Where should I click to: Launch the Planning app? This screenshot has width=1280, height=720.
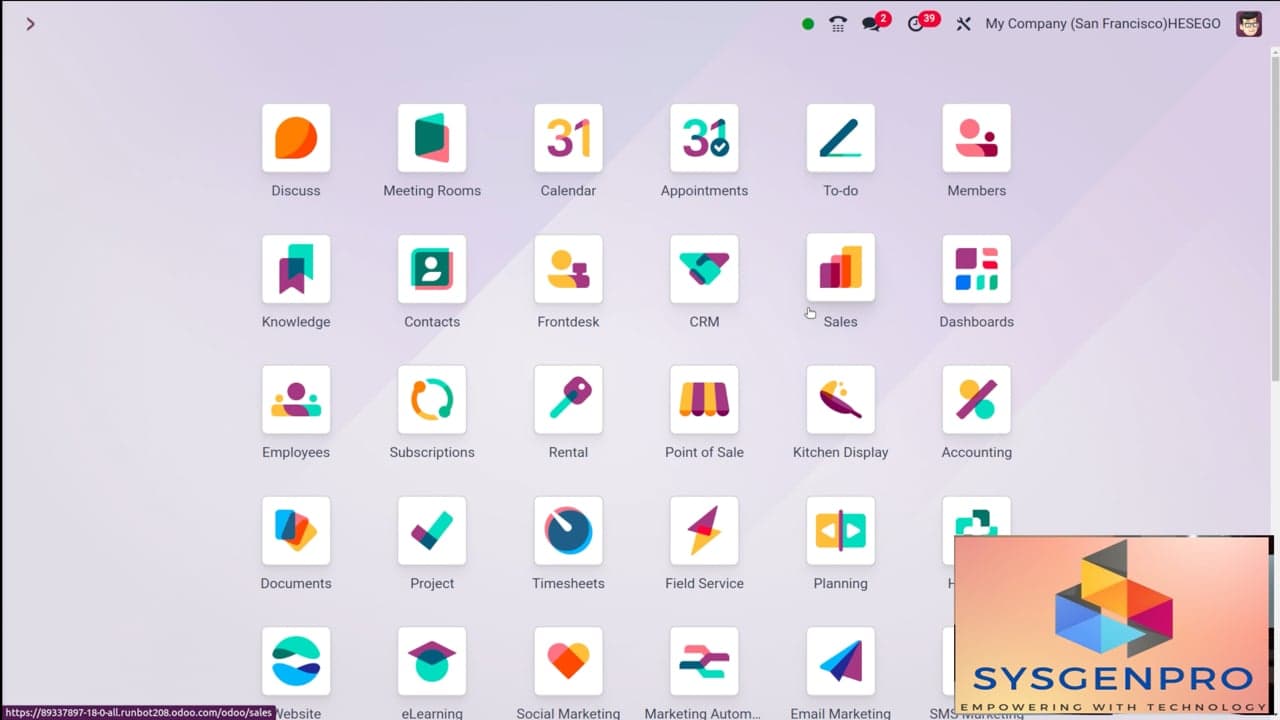pos(840,531)
